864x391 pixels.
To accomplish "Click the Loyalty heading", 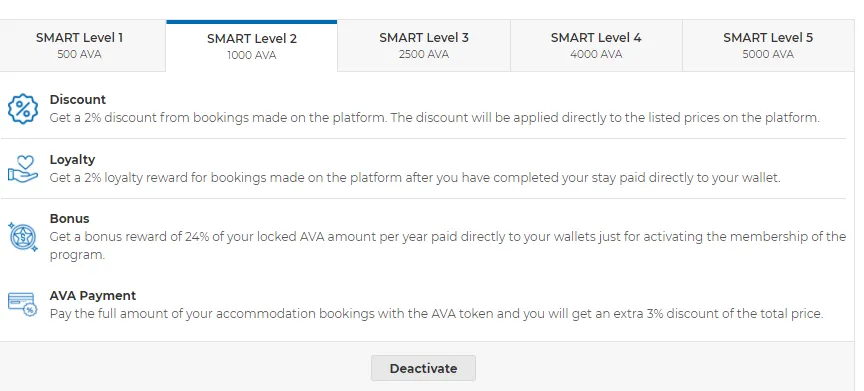I will click(x=72, y=160).
